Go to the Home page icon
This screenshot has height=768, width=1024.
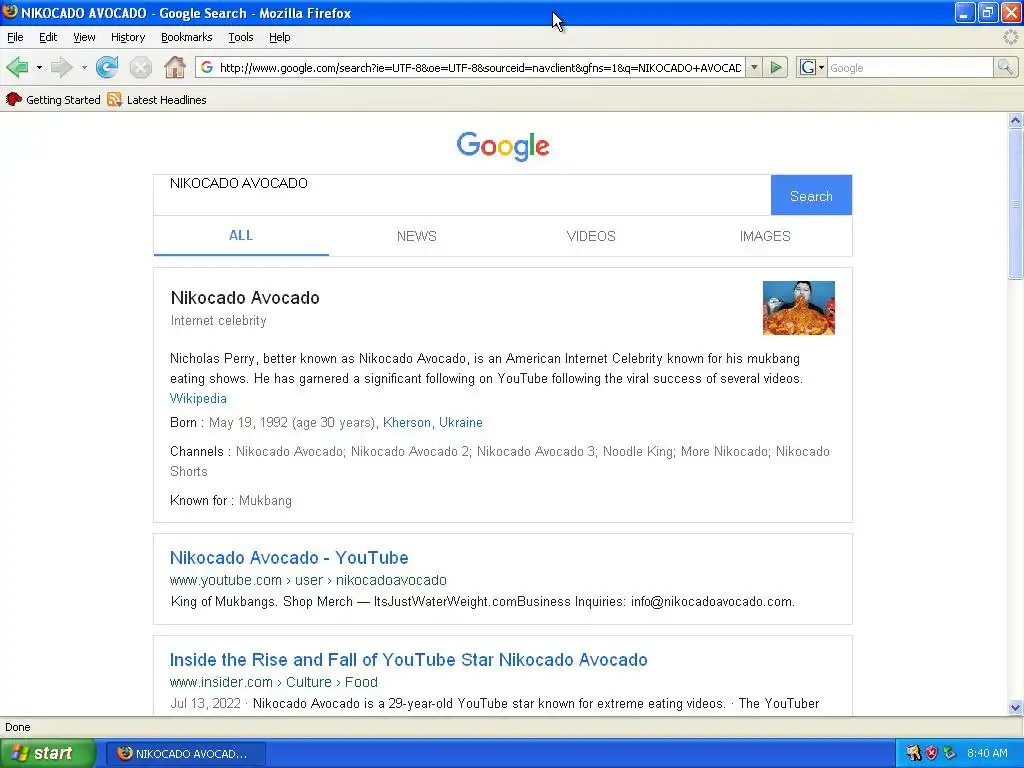click(174, 67)
